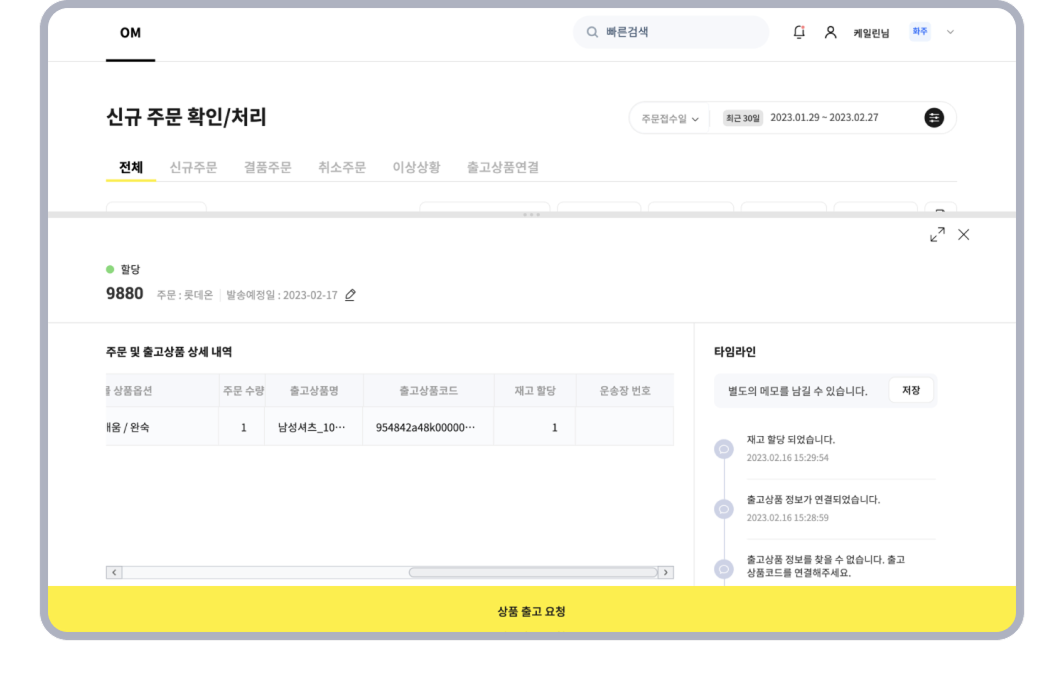This screenshot has height=696, width=1064.
Task: Close the order detail panel
Action: coord(964,234)
